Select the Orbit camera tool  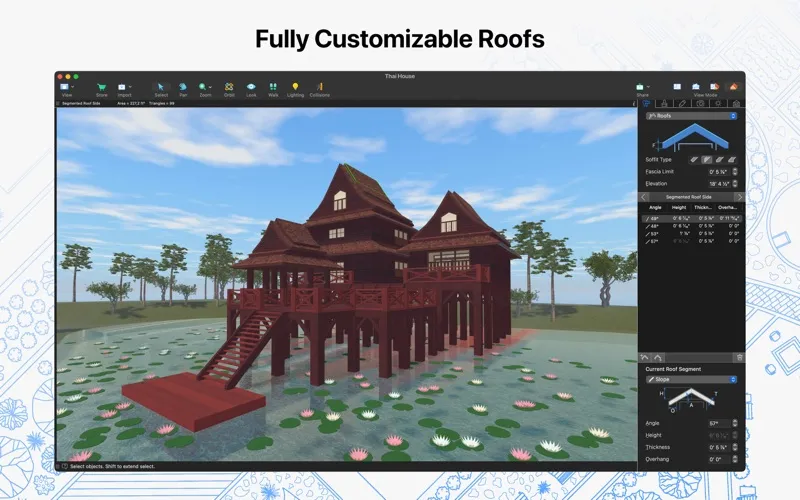coord(229,87)
